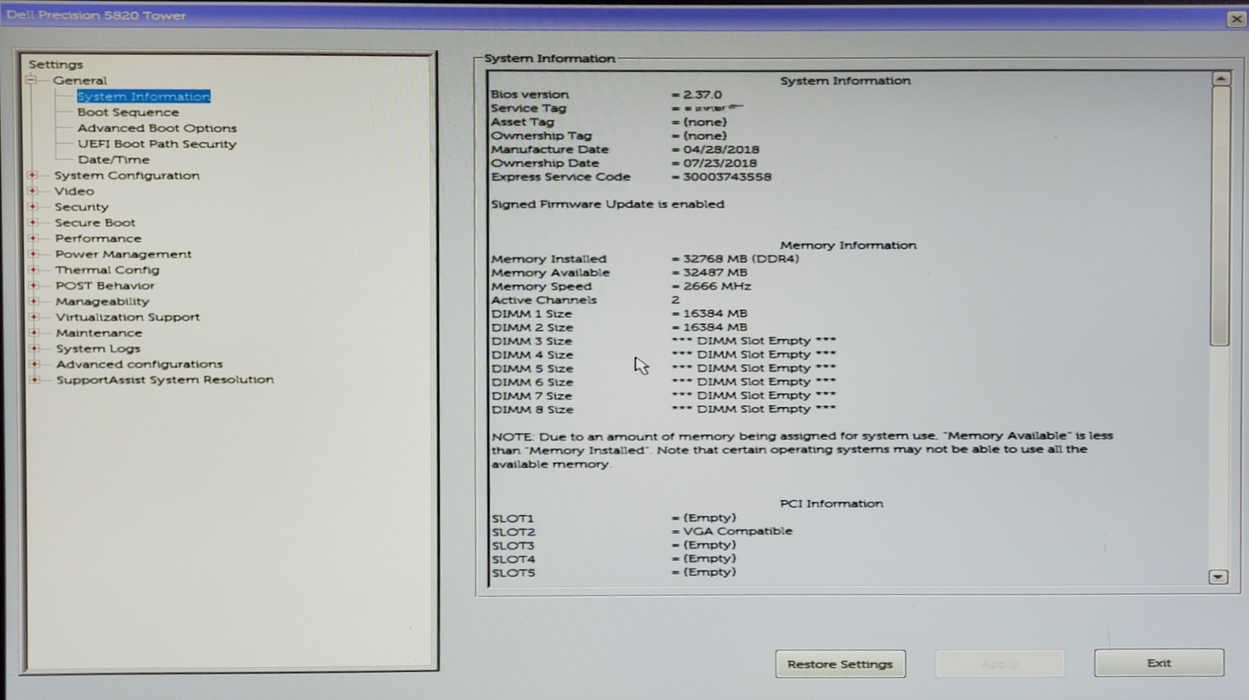Expand the System Logs node
Screen dimensions: 1249x700
coord(33,349)
